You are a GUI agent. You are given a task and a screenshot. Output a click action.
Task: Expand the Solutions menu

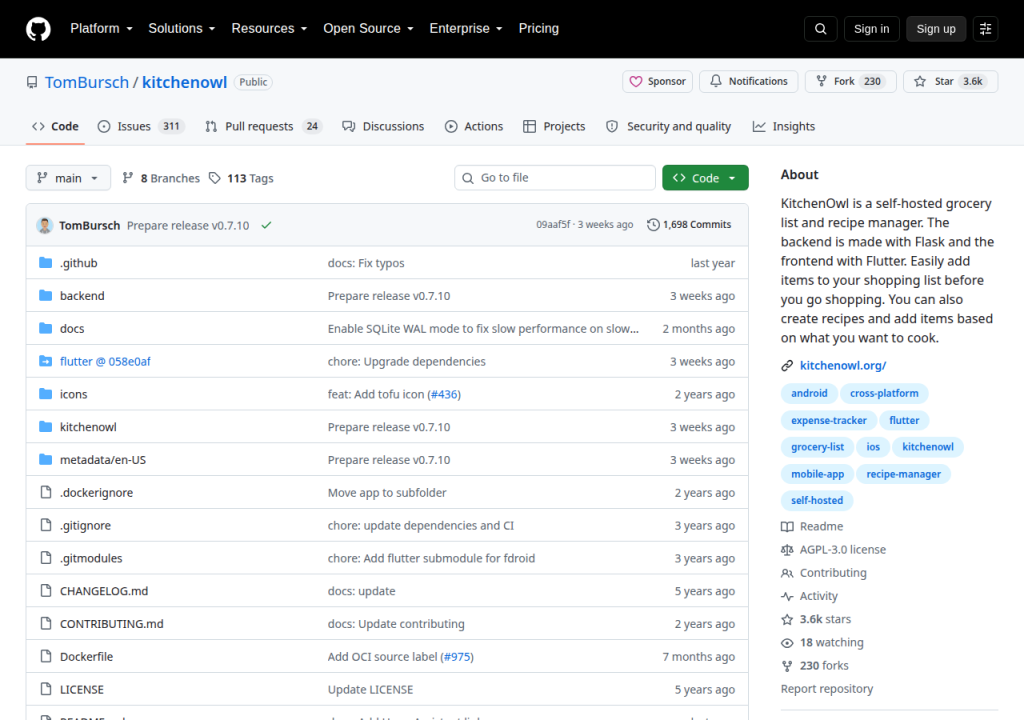pyautogui.click(x=182, y=29)
